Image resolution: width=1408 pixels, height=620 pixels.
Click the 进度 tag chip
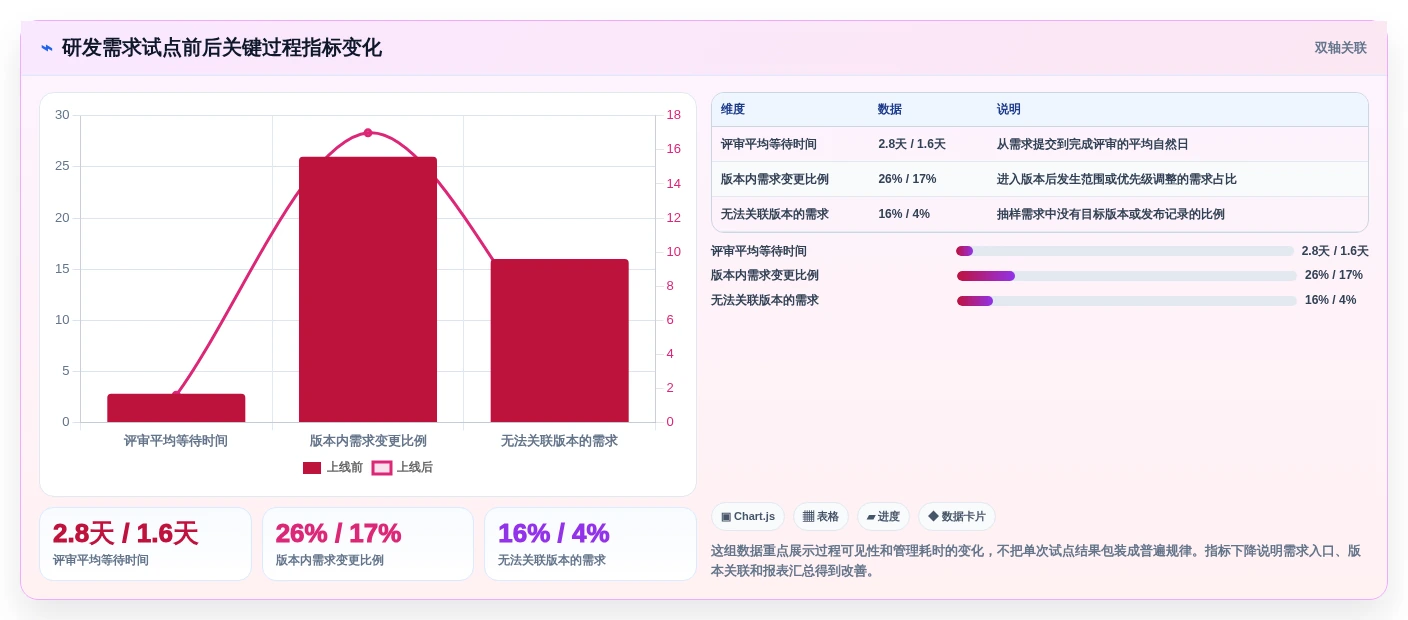coord(883,516)
